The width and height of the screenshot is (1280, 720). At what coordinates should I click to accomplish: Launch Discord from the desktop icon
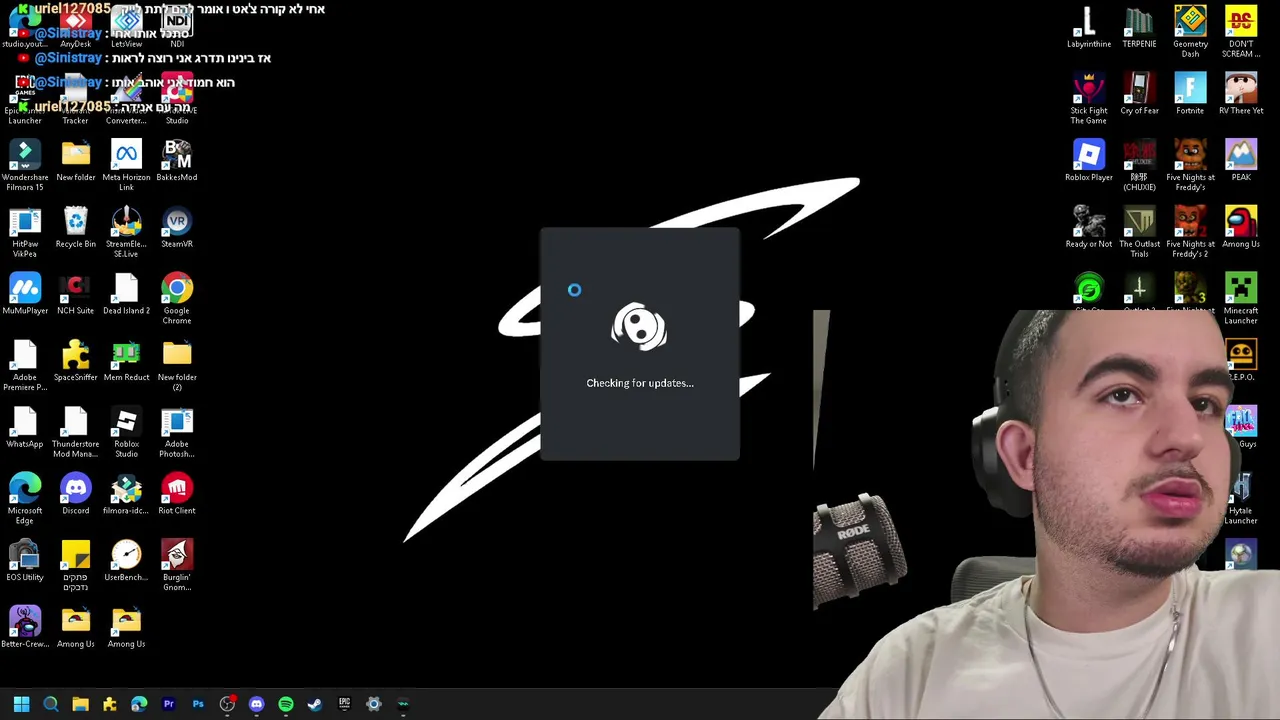[x=76, y=494]
